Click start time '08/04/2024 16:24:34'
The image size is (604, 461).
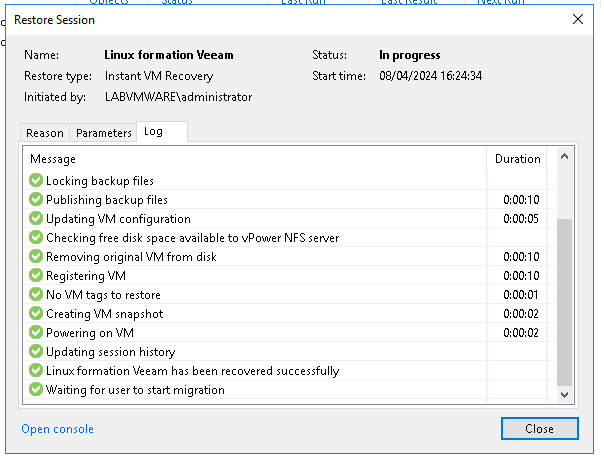point(431,76)
